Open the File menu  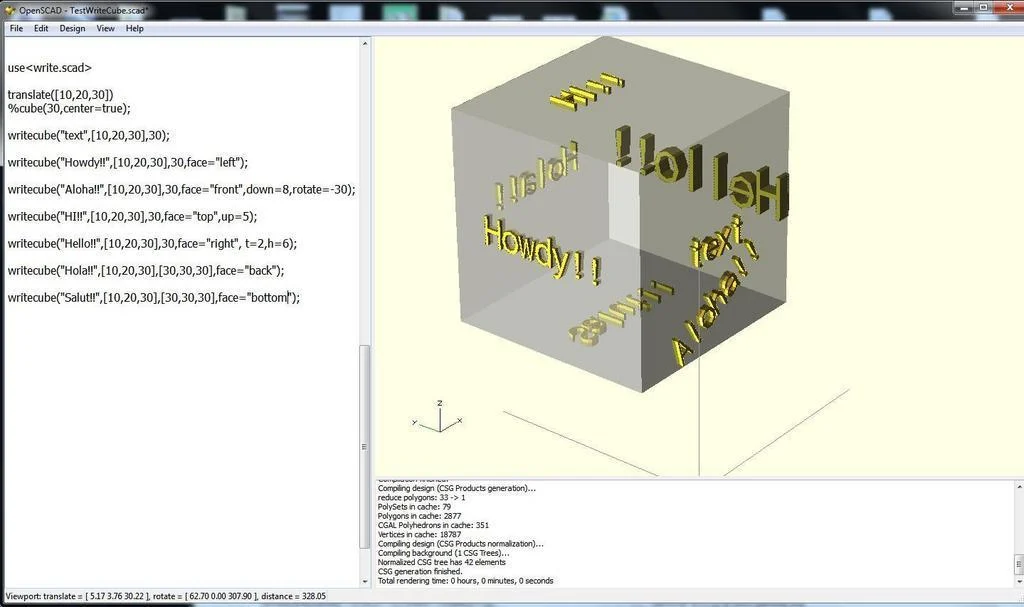16,28
